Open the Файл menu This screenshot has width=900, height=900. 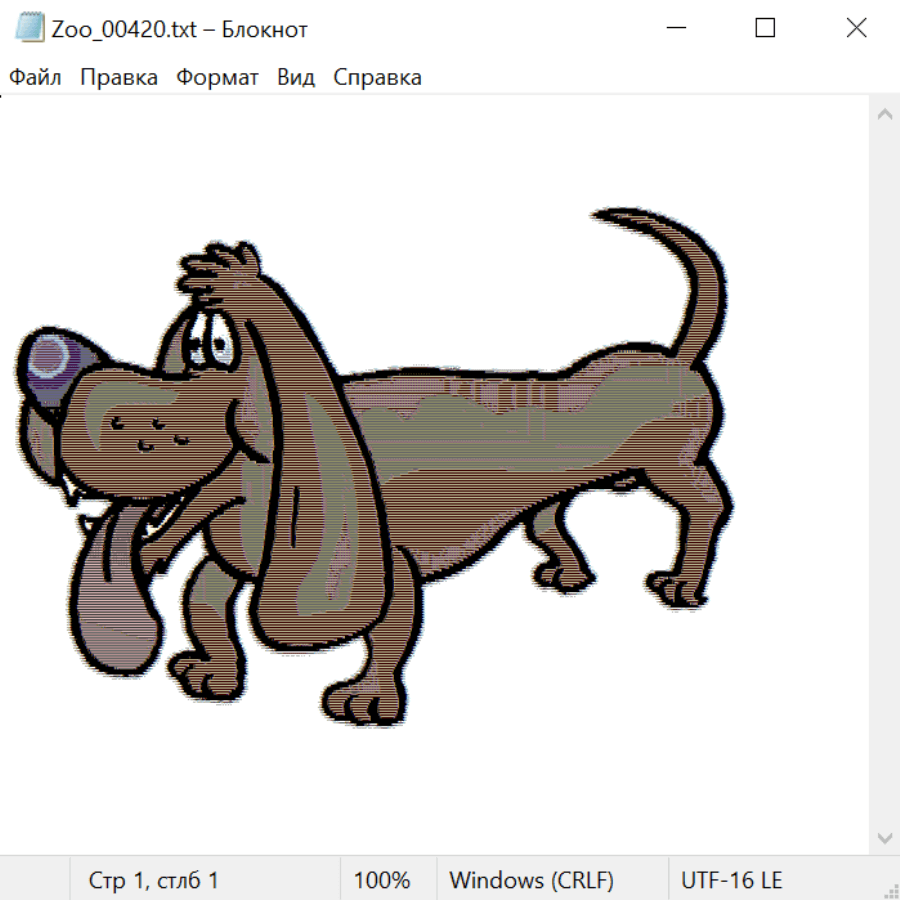(35, 78)
